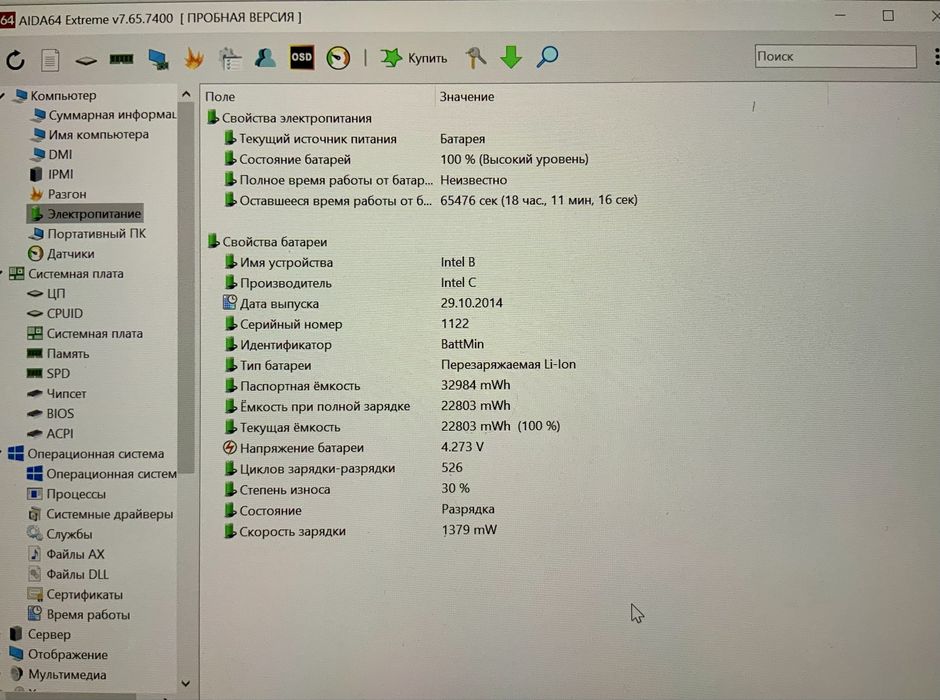Screen dimensions: 940x700
Task: Select Степень износа row
Action: pos(347,489)
